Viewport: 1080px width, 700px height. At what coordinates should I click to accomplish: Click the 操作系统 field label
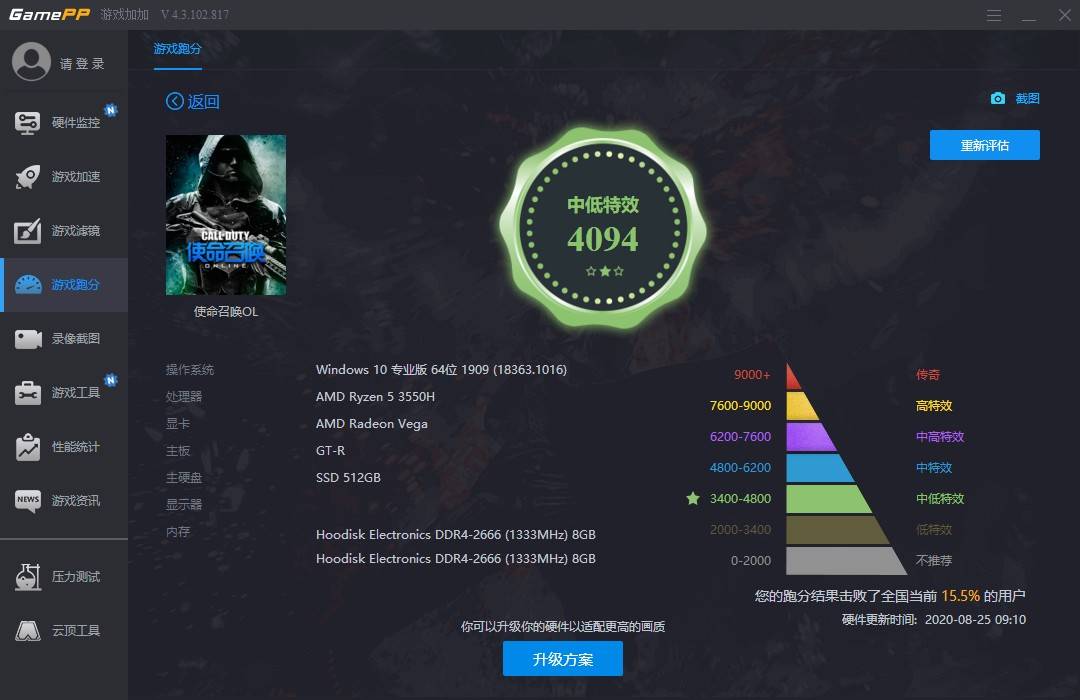pyautogui.click(x=190, y=370)
